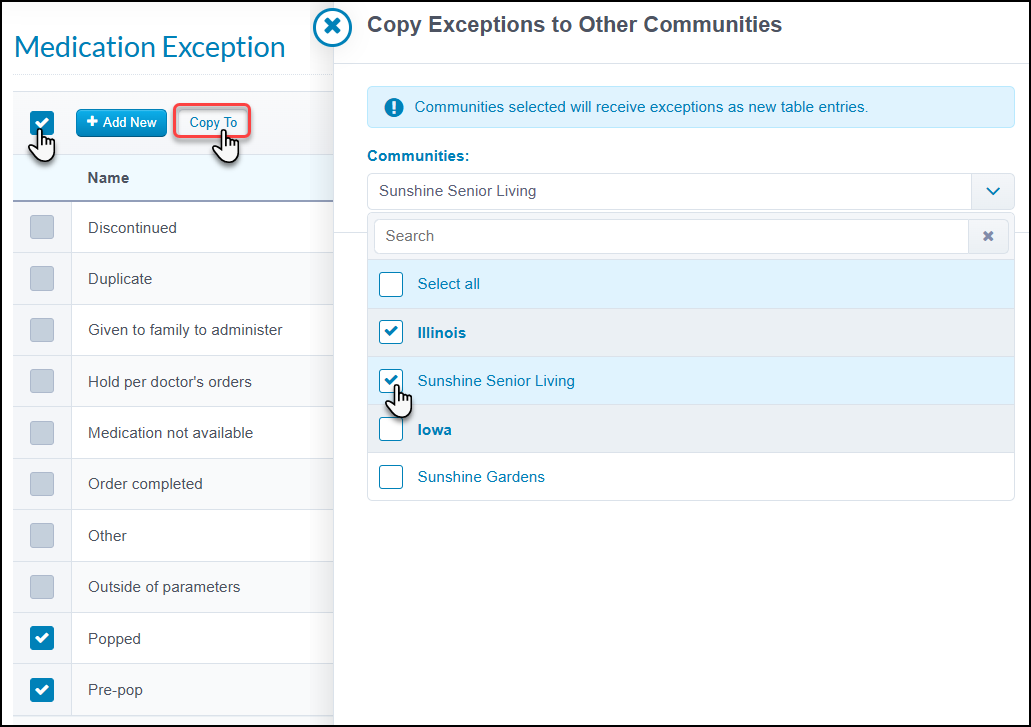Select the Hold per doctor's orders text
The width and height of the screenshot is (1031, 727).
[170, 382]
